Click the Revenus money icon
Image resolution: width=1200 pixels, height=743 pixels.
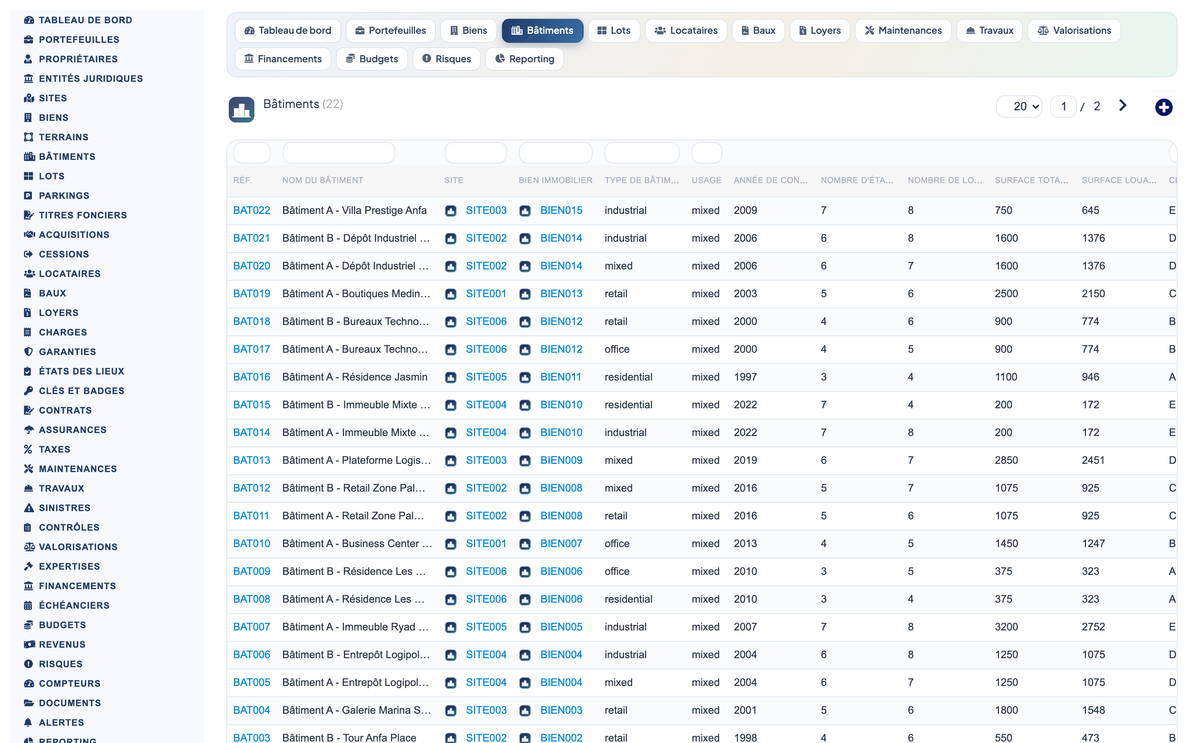(x=28, y=644)
